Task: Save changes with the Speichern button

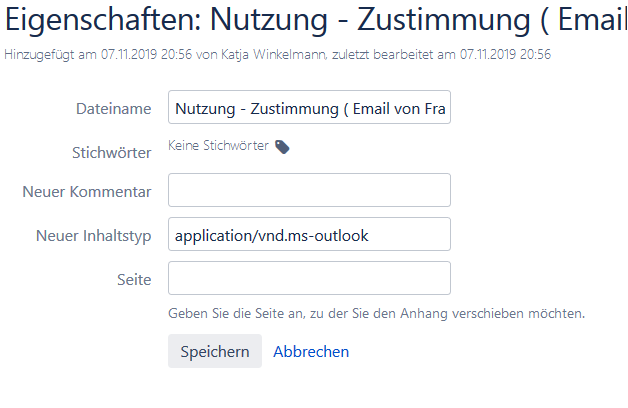Action: pyautogui.click(x=215, y=351)
